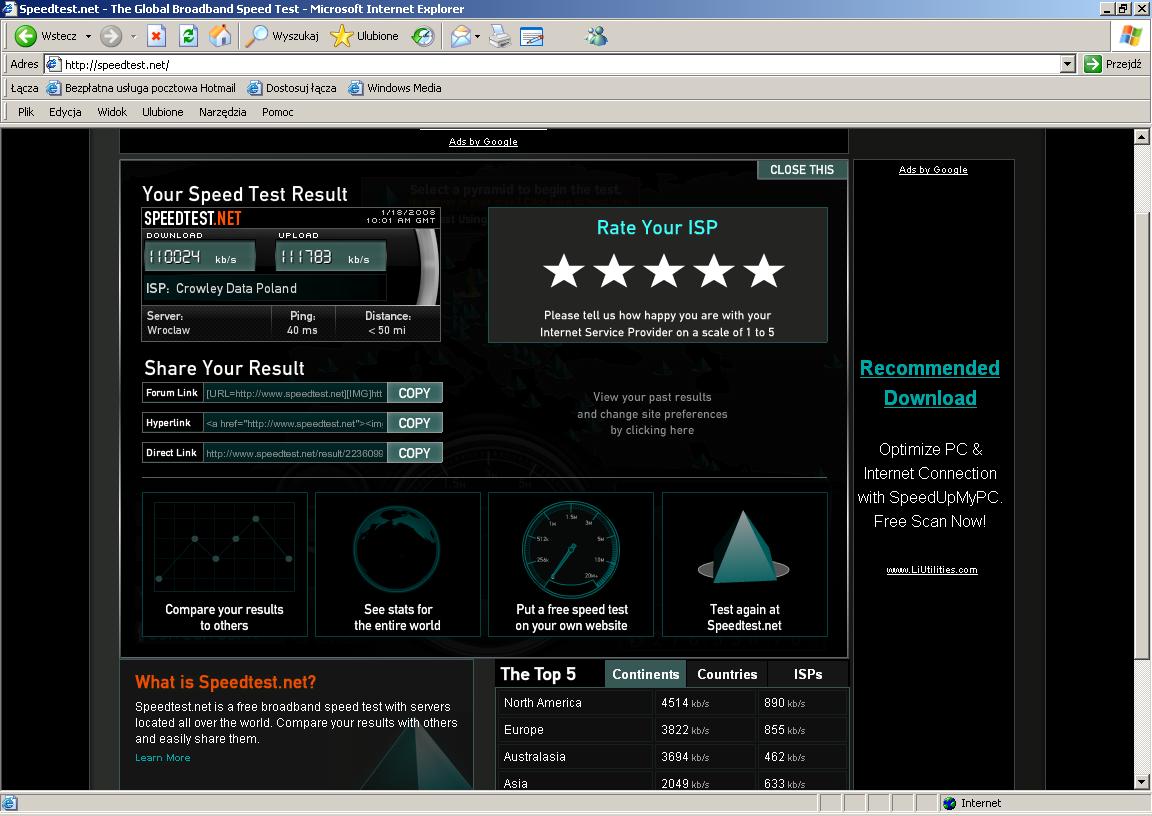Refresh the page with the green arrows icon
The width and height of the screenshot is (1152, 816).
188,36
